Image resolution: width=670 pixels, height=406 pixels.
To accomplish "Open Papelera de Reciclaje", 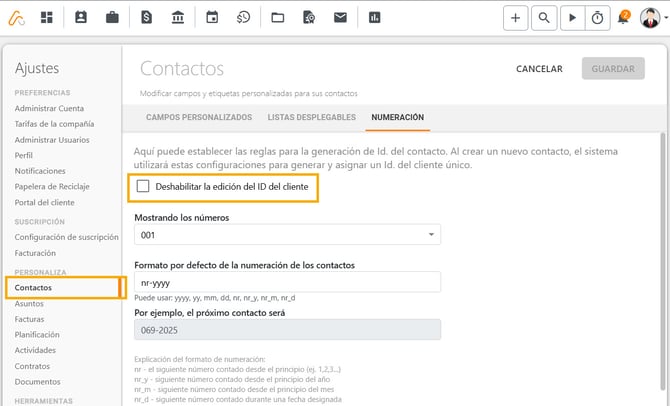I will 52,187.
